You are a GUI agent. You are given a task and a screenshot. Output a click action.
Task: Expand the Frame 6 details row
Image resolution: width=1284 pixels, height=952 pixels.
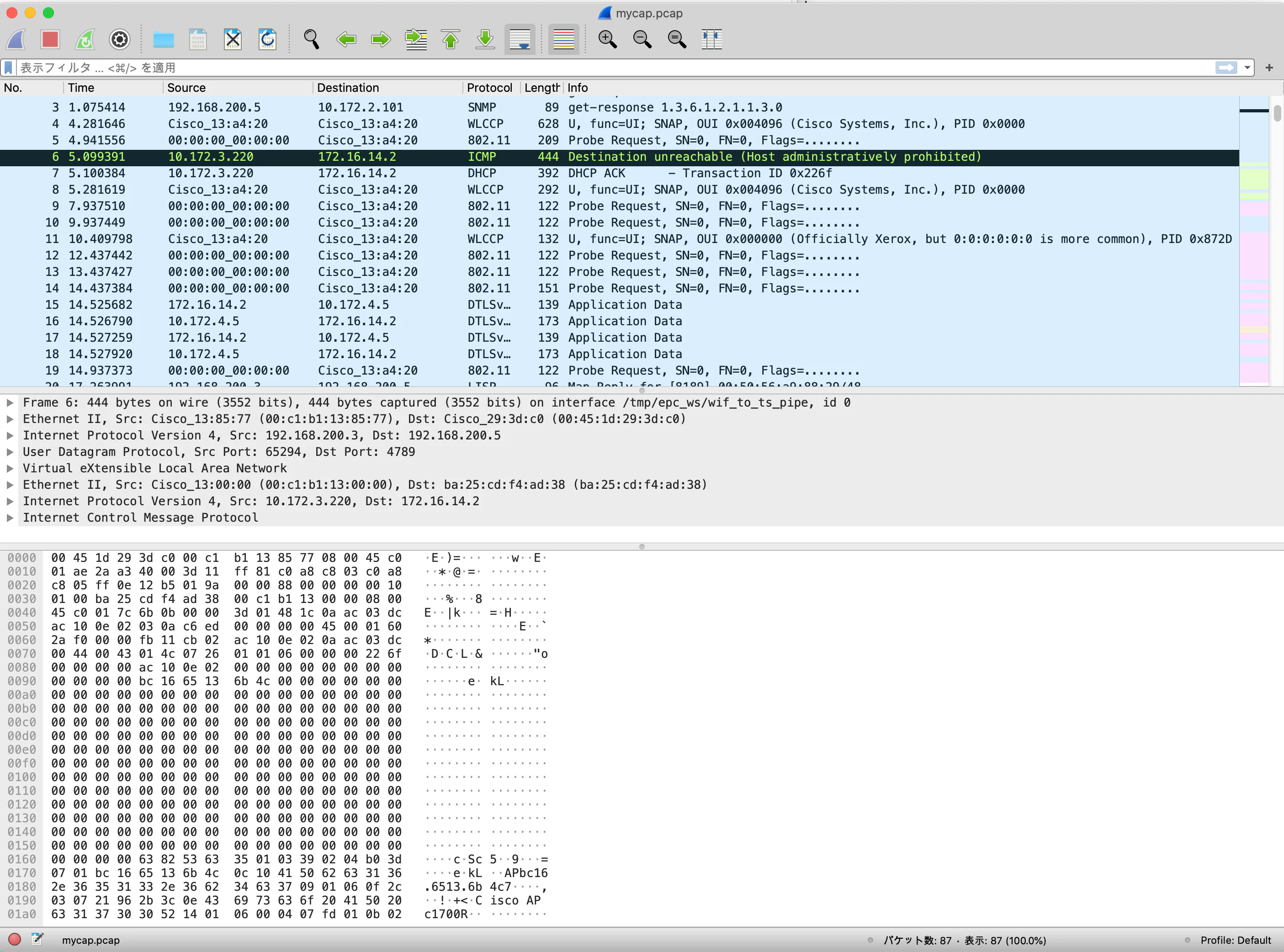(10, 402)
